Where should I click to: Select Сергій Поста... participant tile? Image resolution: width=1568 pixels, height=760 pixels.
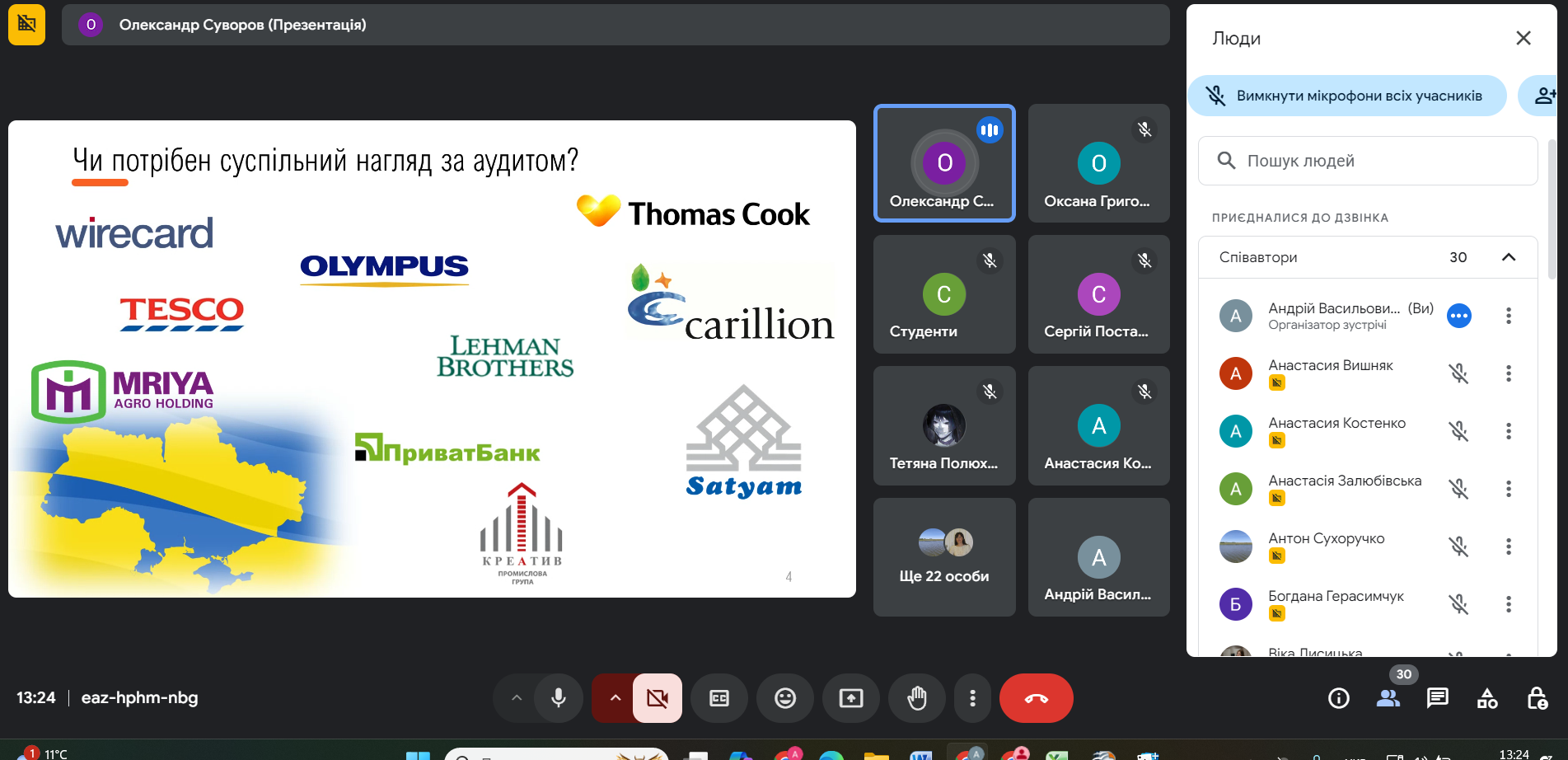1099,294
